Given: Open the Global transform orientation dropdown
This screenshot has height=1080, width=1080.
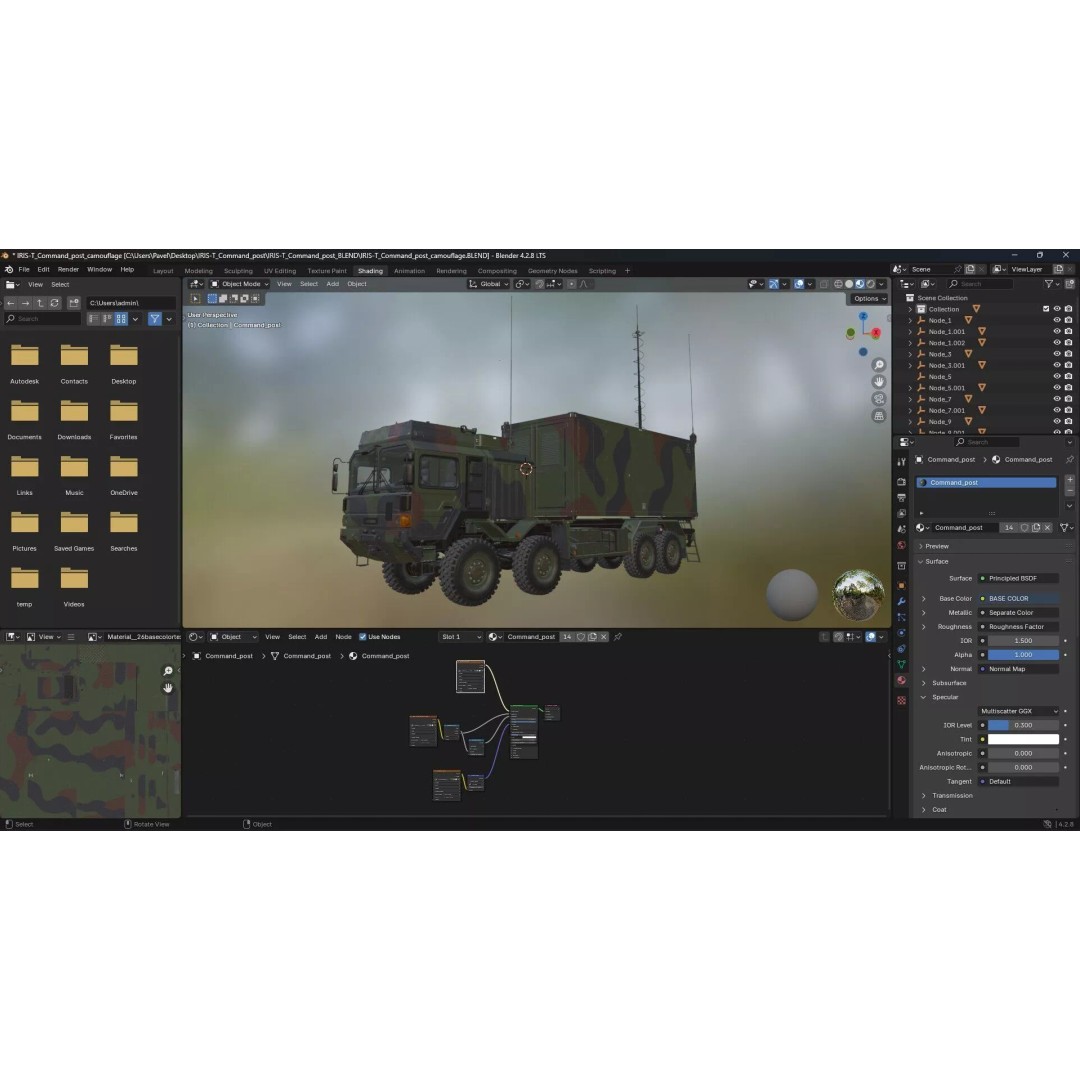Looking at the screenshot, I should point(488,284).
